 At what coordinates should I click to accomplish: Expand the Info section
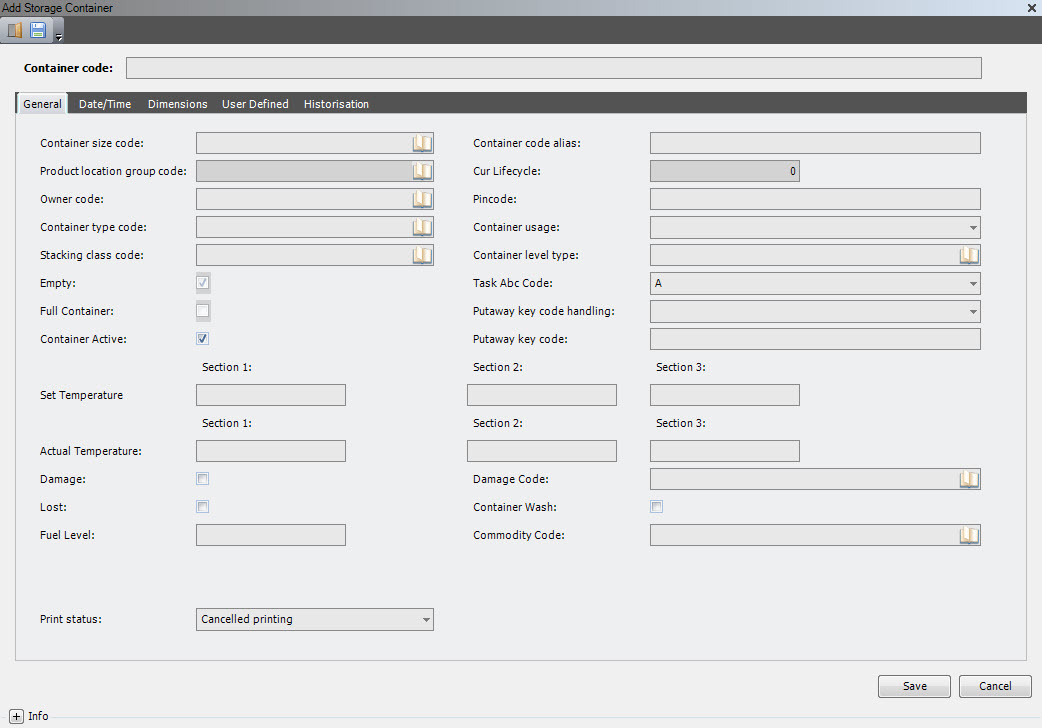(x=17, y=716)
